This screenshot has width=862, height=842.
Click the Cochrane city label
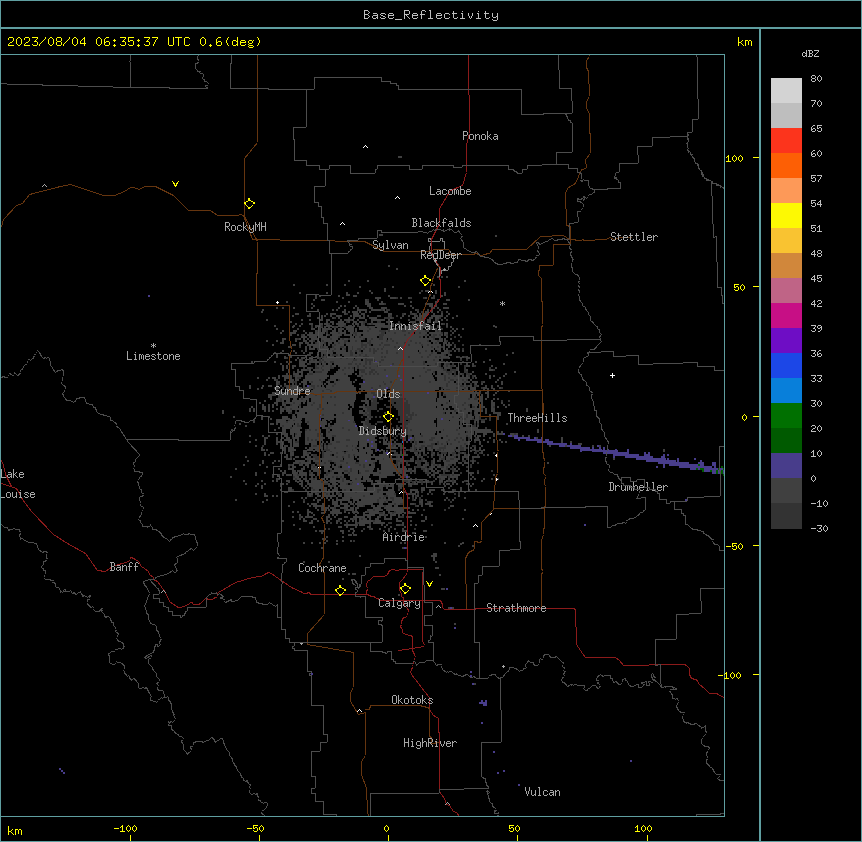(x=322, y=568)
